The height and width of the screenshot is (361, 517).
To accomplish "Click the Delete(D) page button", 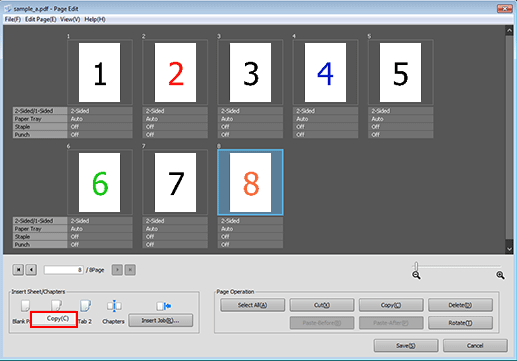I will [460, 305].
